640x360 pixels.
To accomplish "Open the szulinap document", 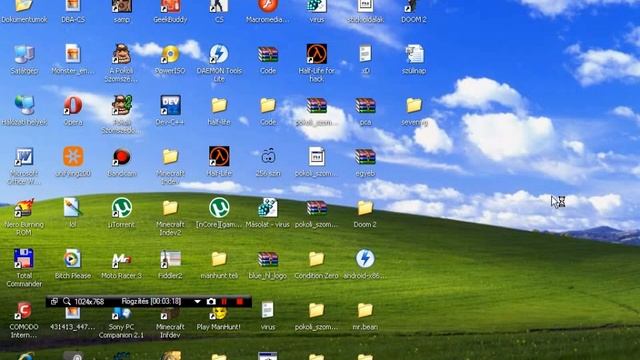I will (414, 55).
